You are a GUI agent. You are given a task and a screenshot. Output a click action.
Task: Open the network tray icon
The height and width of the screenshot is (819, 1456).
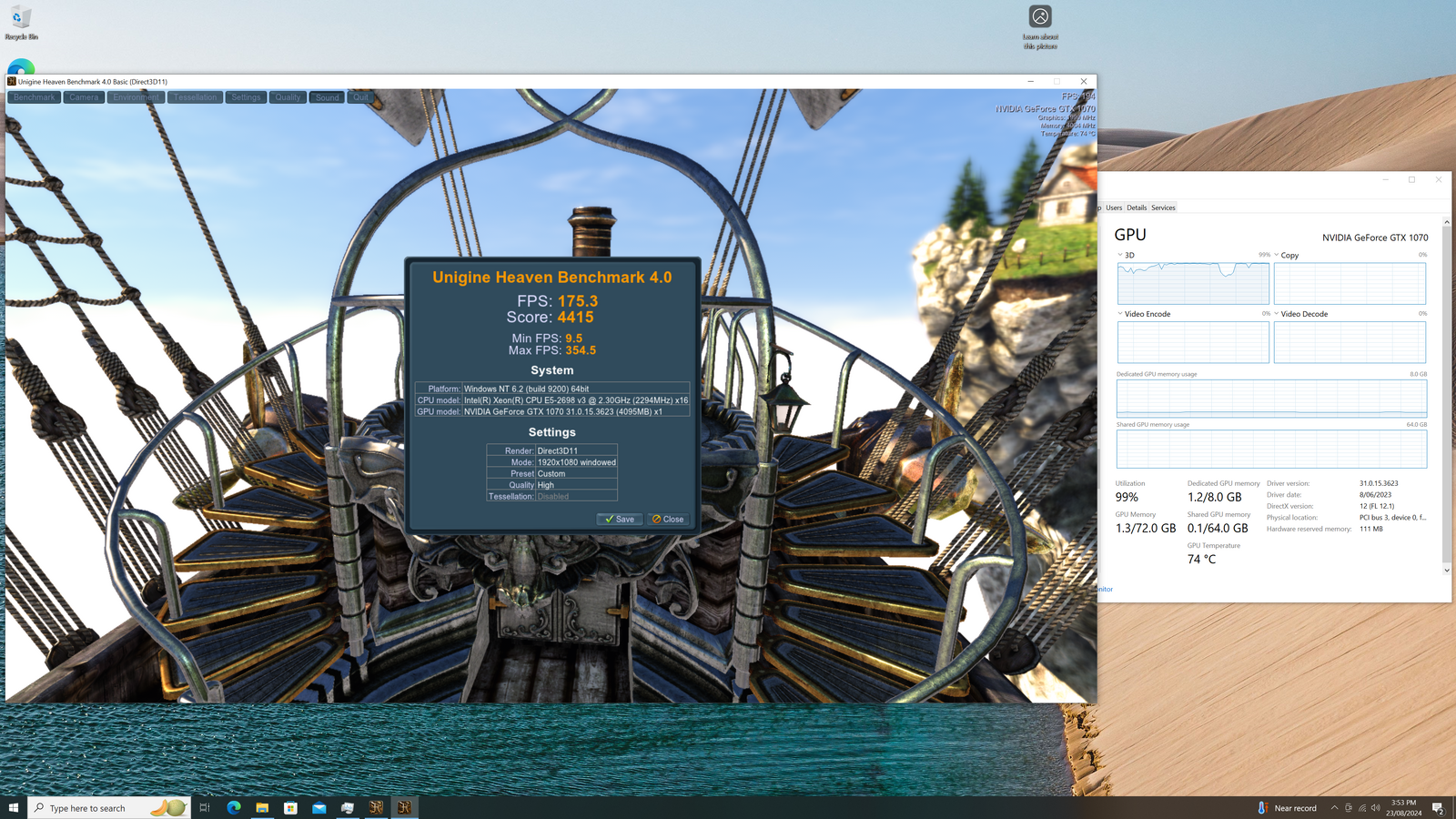(1362, 808)
